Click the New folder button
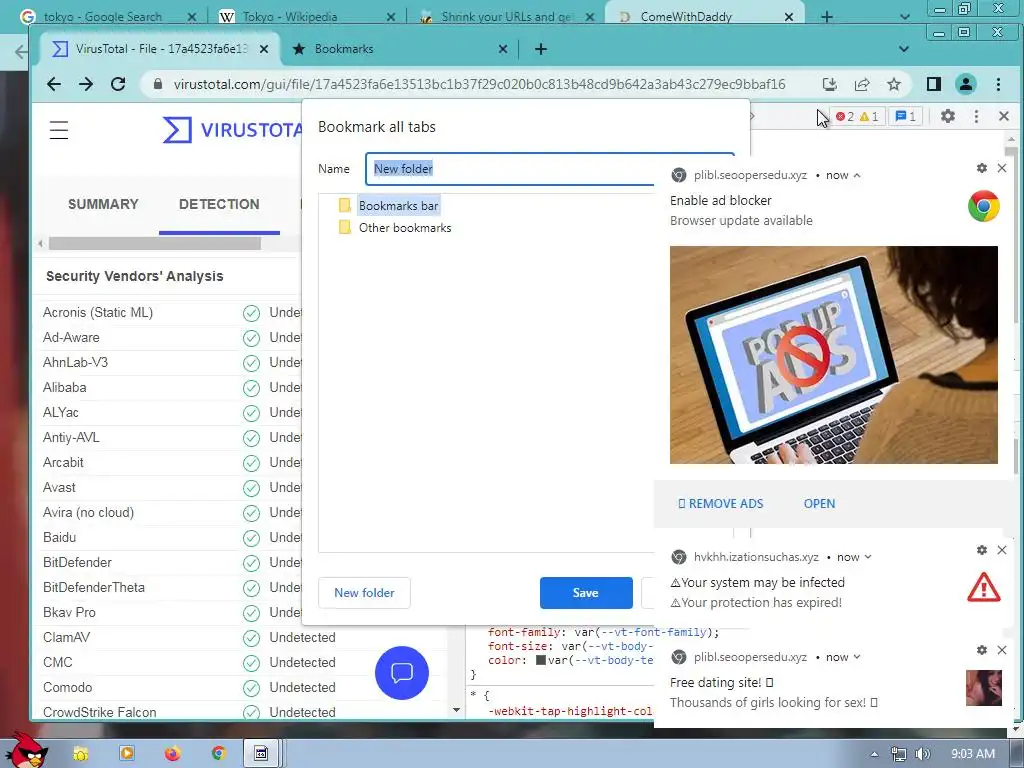The image size is (1024, 768). coord(364,592)
